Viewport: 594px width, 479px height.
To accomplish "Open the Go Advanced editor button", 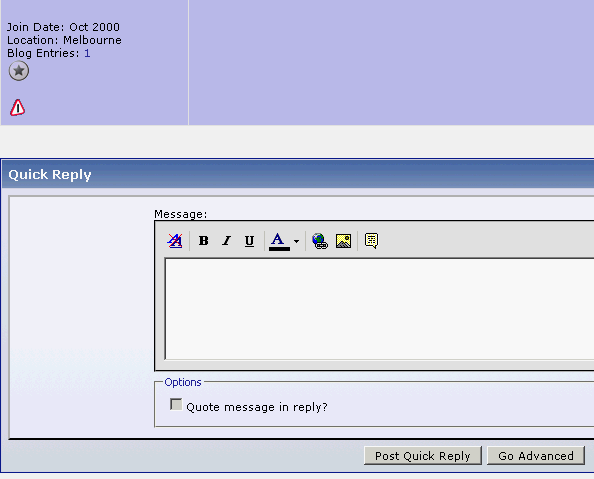I will click(x=536, y=456).
